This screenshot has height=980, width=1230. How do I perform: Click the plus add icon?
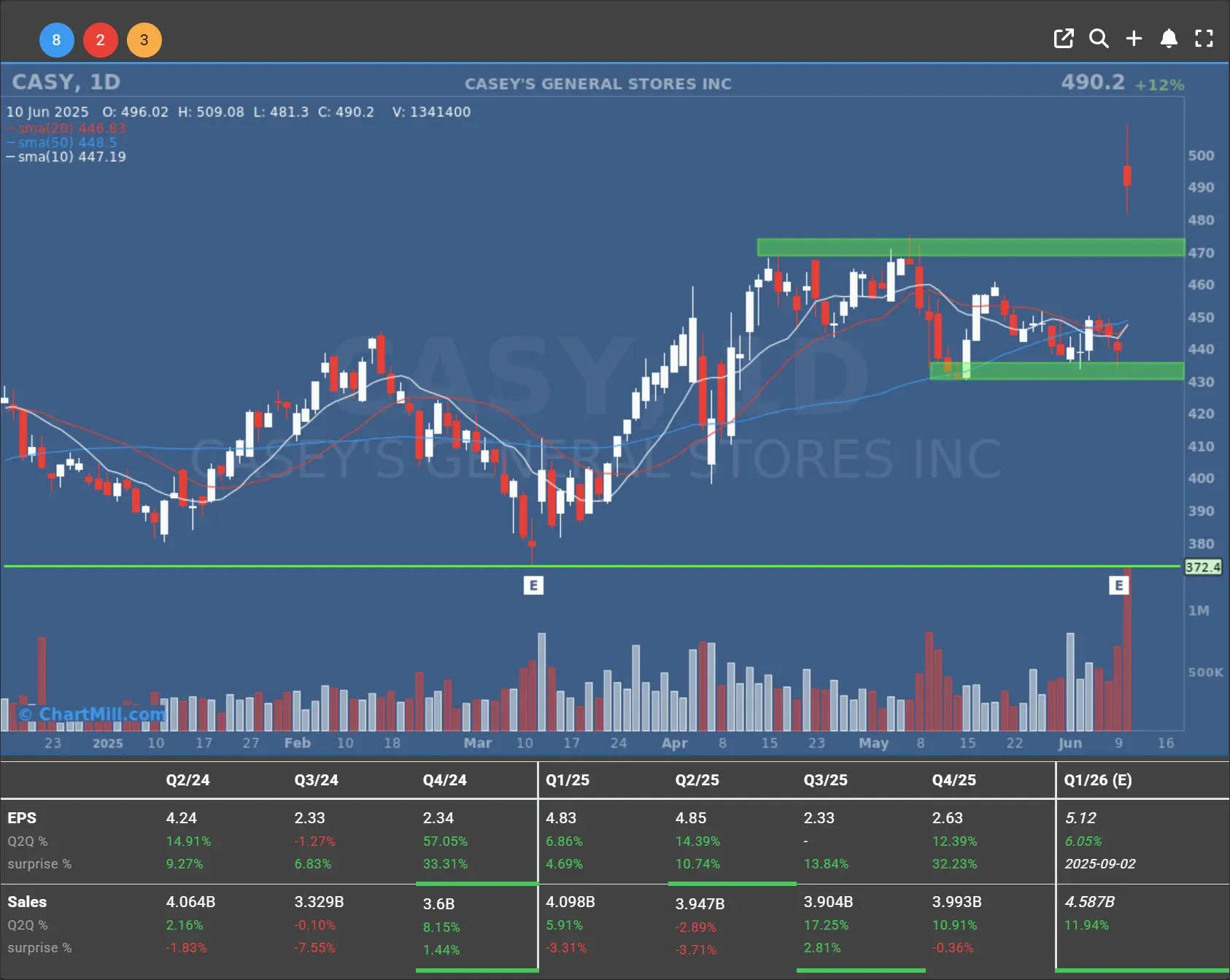(1134, 39)
